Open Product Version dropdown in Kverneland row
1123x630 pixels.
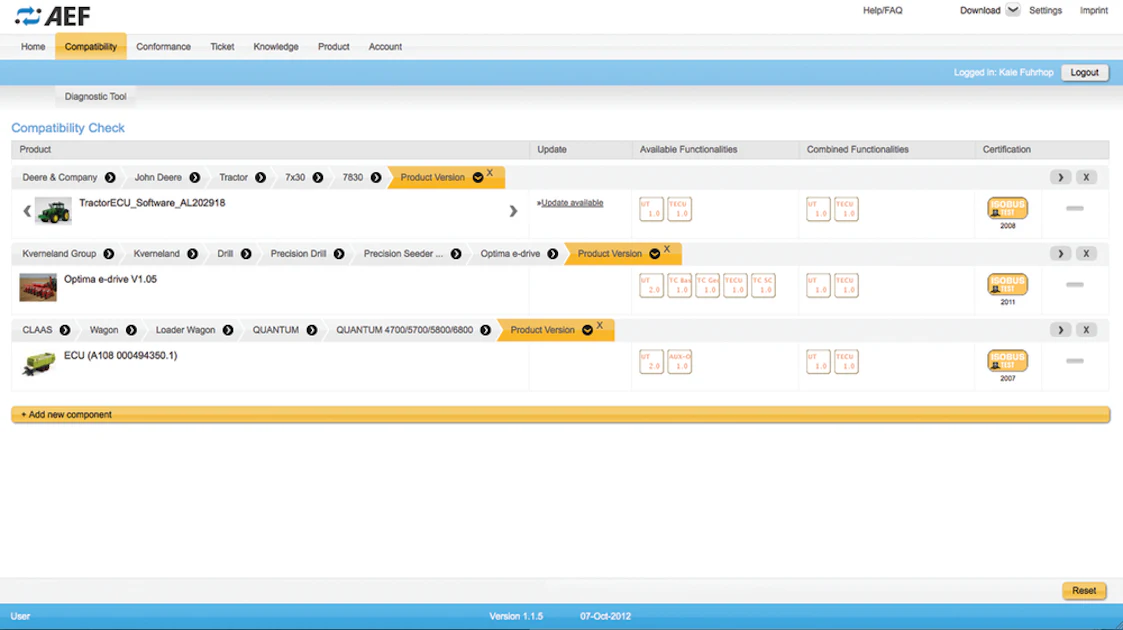tap(655, 254)
